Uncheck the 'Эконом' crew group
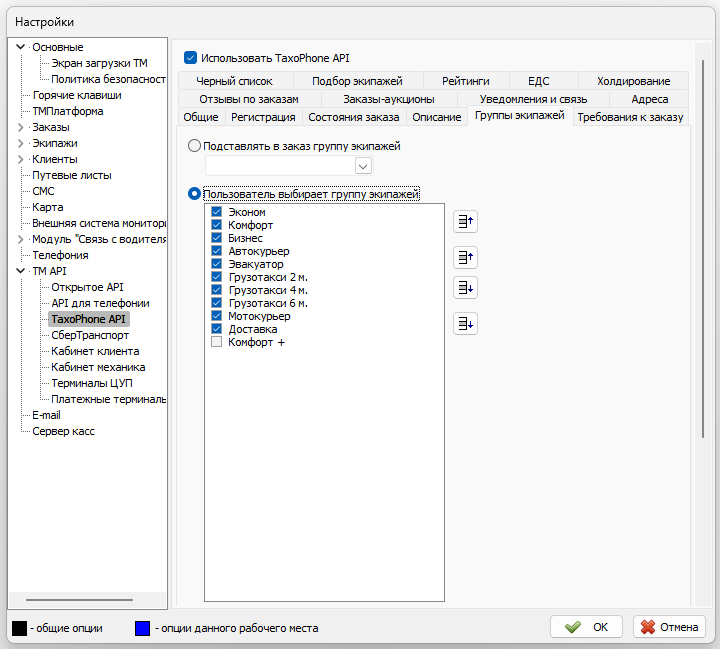The width and height of the screenshot is (720, 649). (216, 212)
